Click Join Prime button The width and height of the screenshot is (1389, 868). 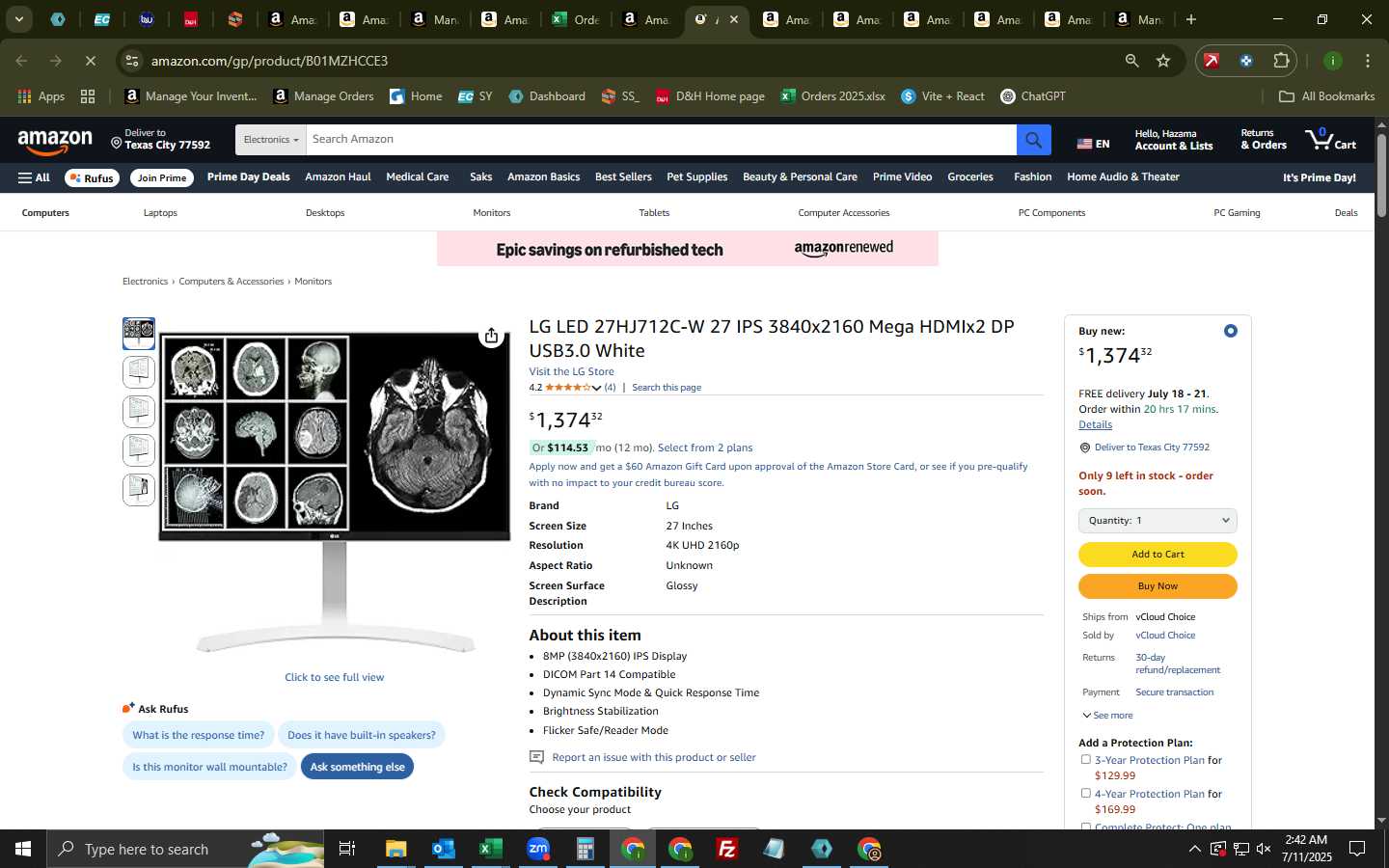(161, 178)
